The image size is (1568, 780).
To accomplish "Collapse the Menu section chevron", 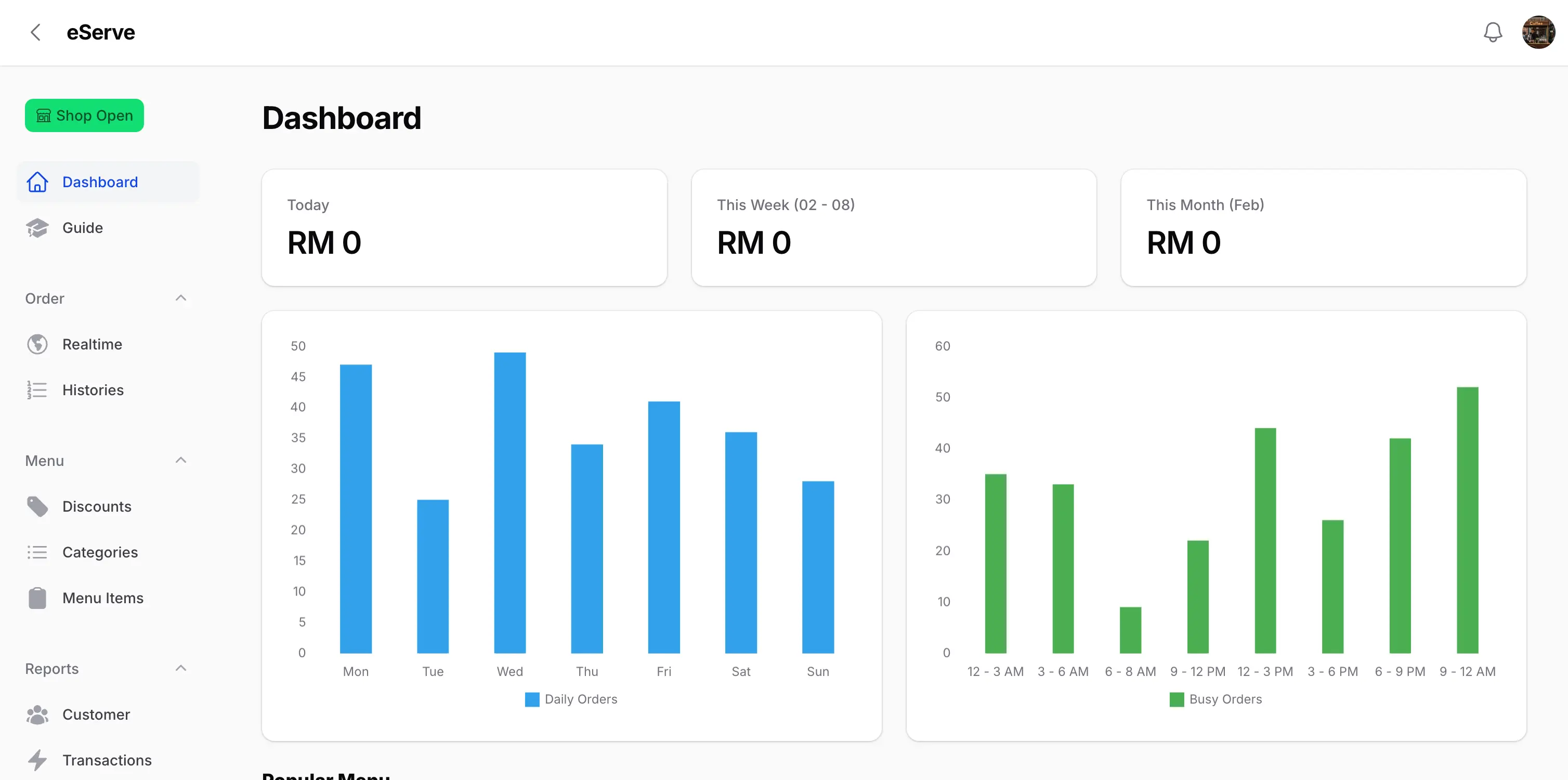I will pos(181,460).
